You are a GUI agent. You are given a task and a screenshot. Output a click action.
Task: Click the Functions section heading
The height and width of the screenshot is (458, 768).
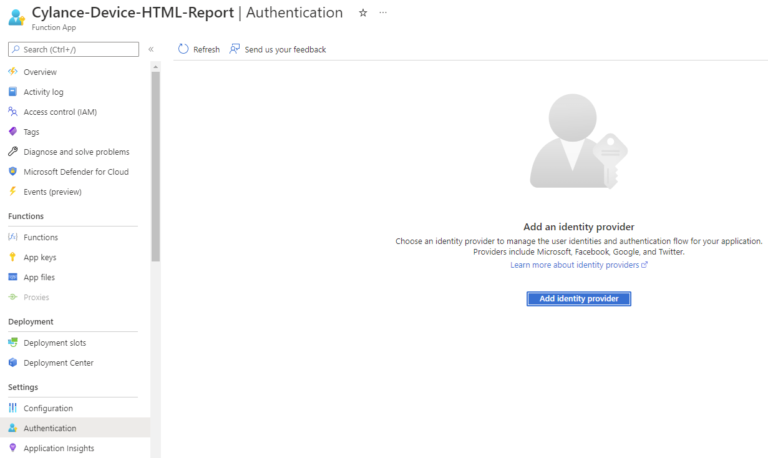tap(26, 216)
